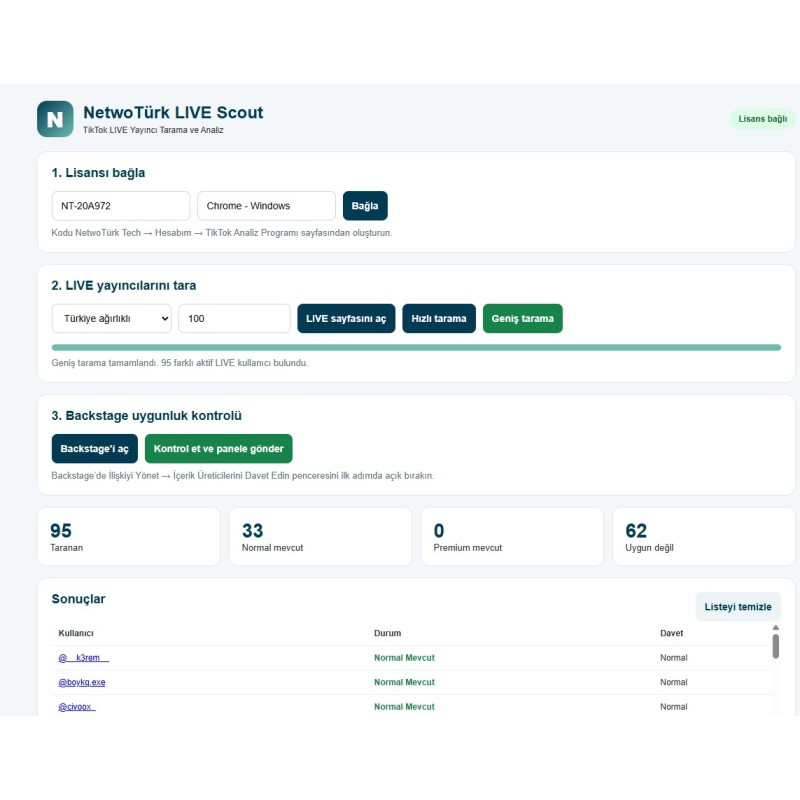Open the @boykq.exe user link
The width and height of the screenshot is (800, 800).
tap(82, 682)
